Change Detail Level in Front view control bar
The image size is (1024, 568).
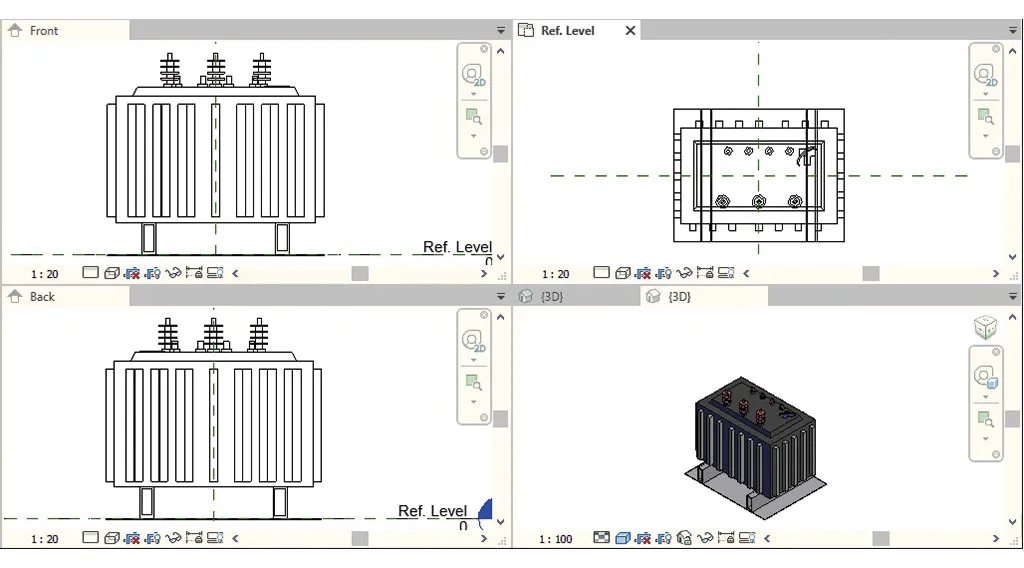pos(90,273)
